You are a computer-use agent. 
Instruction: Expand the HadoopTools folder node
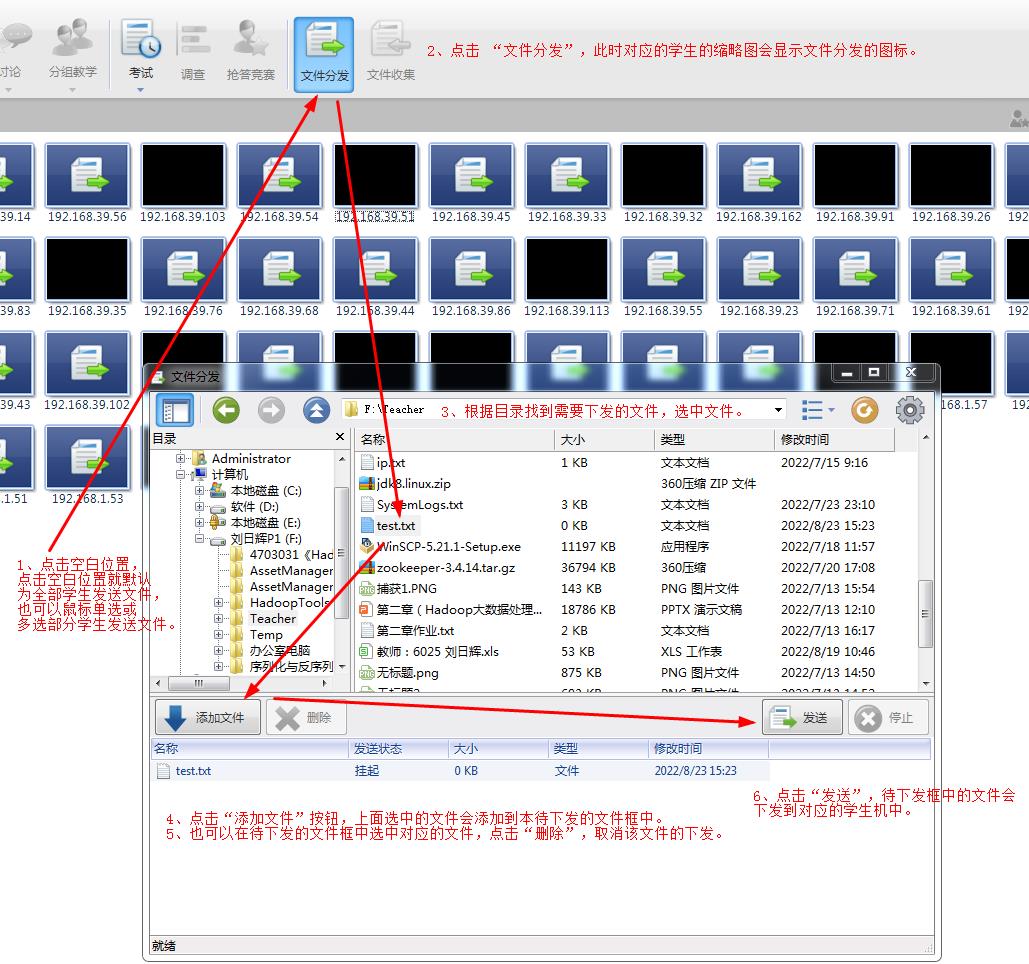[218, 602]
